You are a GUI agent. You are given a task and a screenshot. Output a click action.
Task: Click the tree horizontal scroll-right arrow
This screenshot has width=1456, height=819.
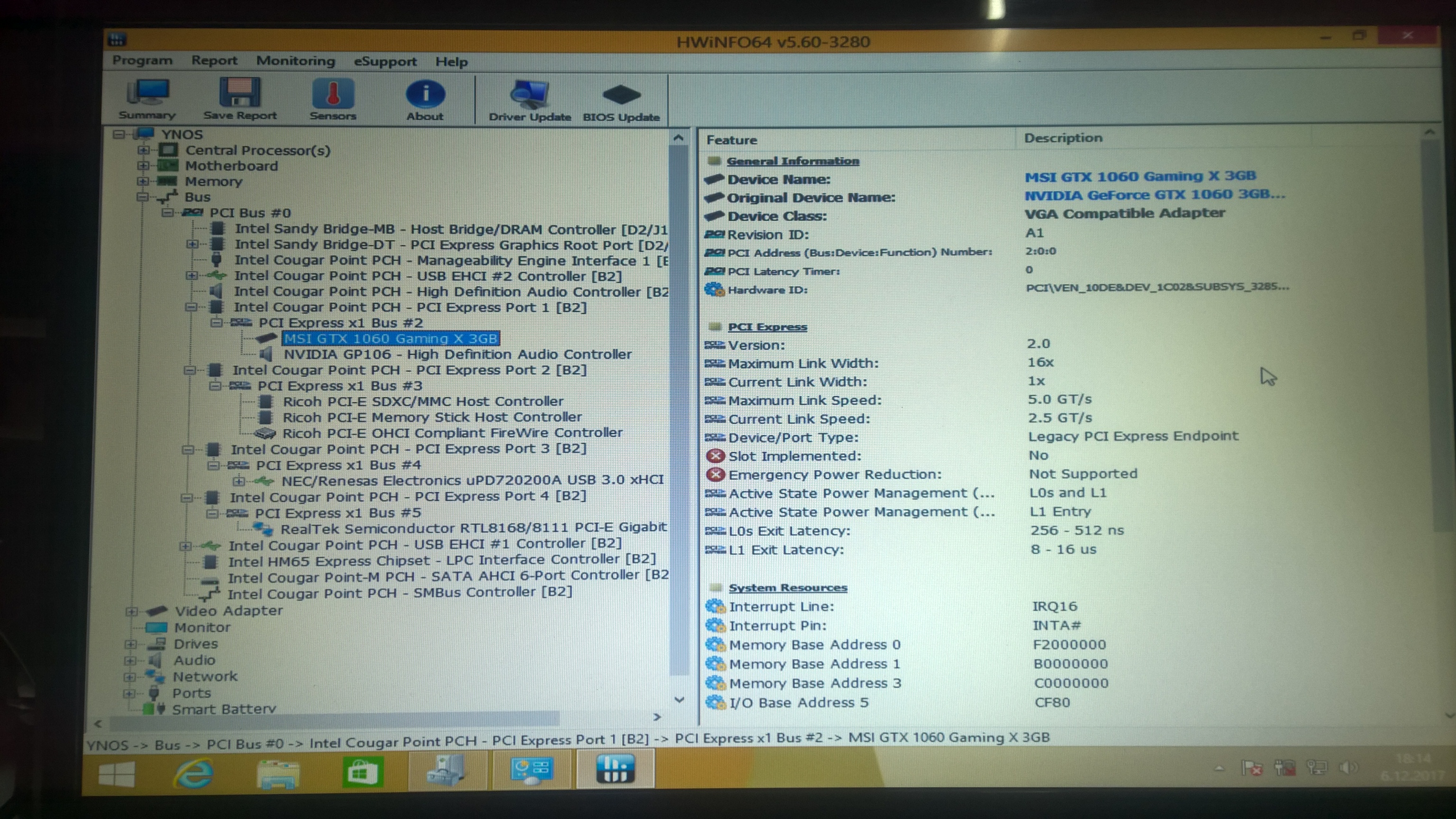[657, 717]
